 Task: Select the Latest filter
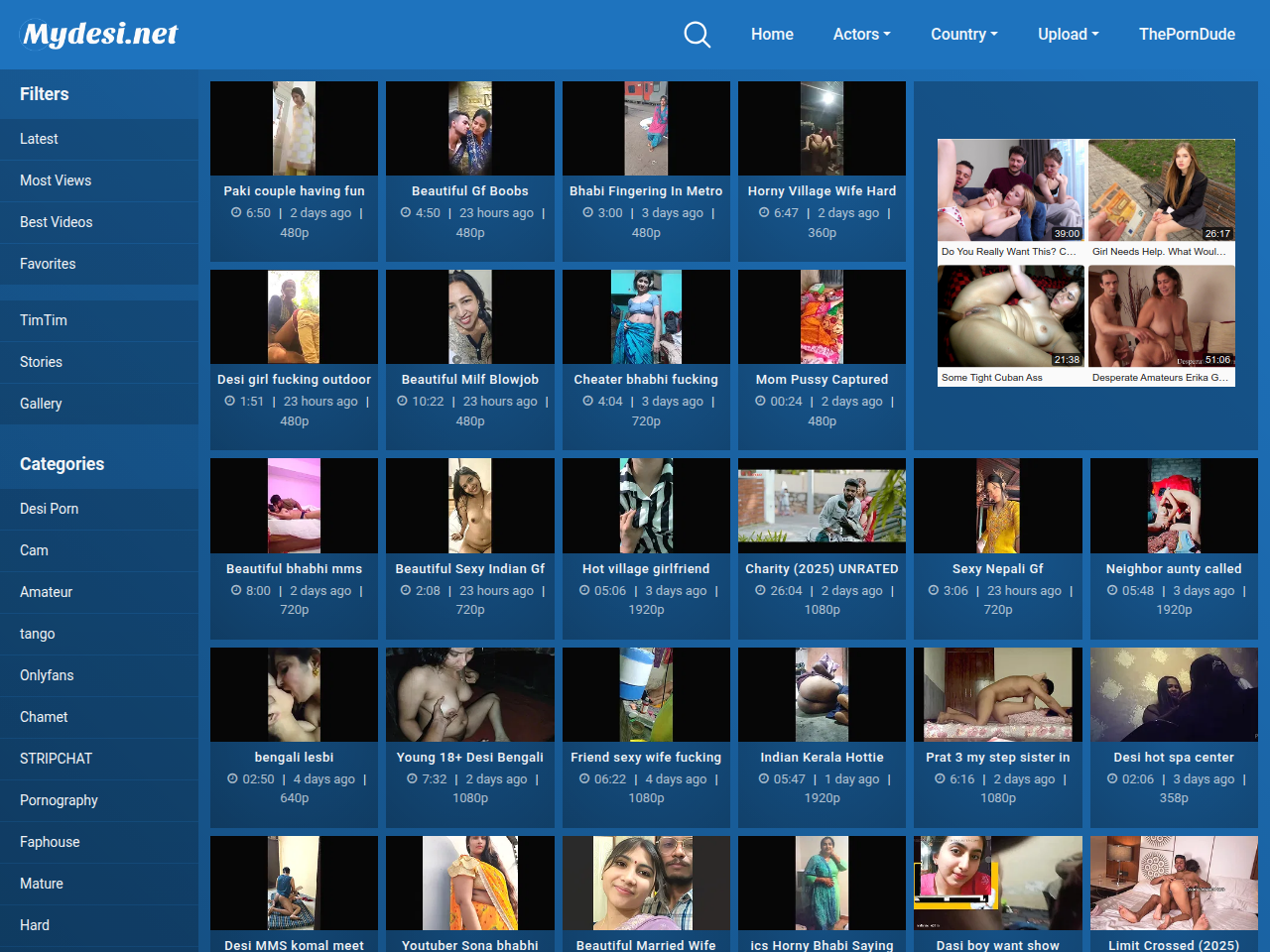click(39, 139)
